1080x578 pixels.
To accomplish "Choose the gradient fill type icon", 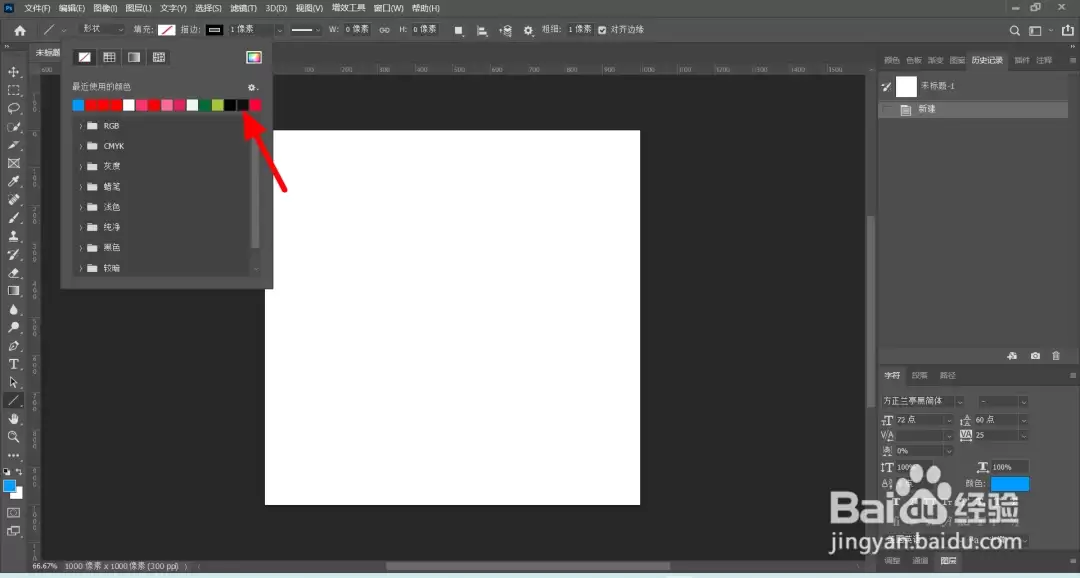I will click(134, 57).
